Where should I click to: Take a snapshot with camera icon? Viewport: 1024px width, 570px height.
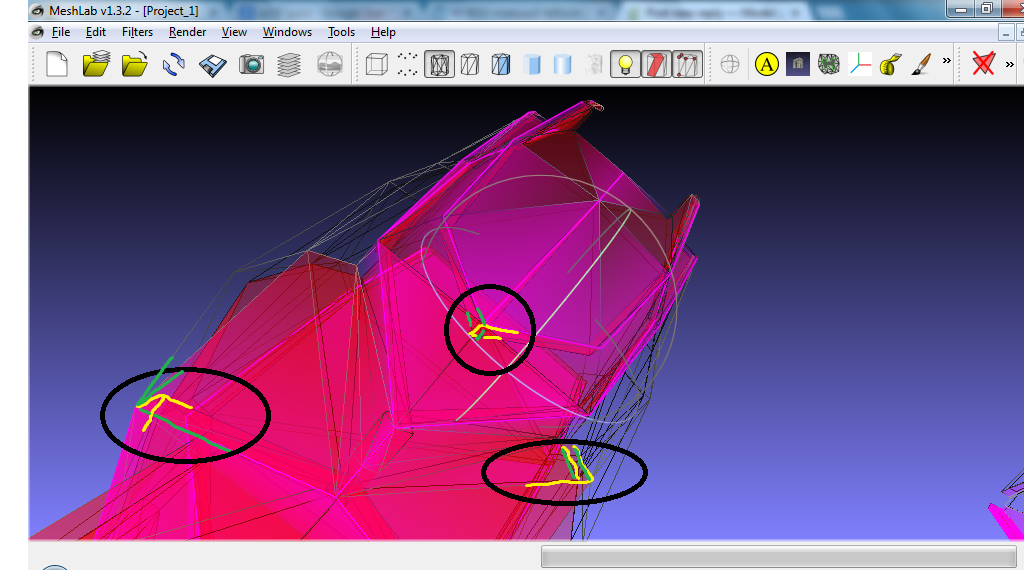pos(251,65)
